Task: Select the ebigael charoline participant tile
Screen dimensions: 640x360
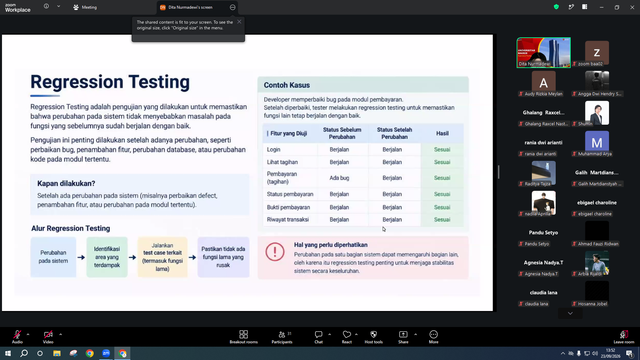Action: pos(597,203)
